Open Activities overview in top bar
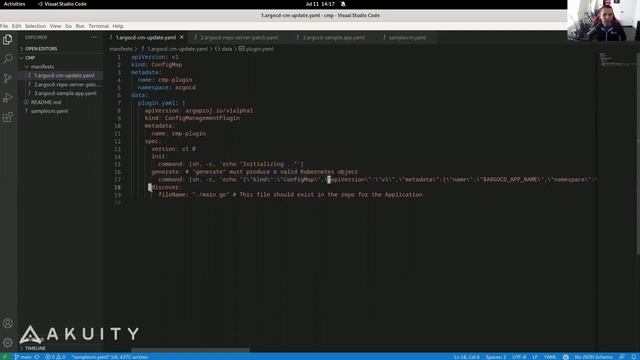This screenshot has height=360, width=640. pyautogui.click(x=15, y=4)
